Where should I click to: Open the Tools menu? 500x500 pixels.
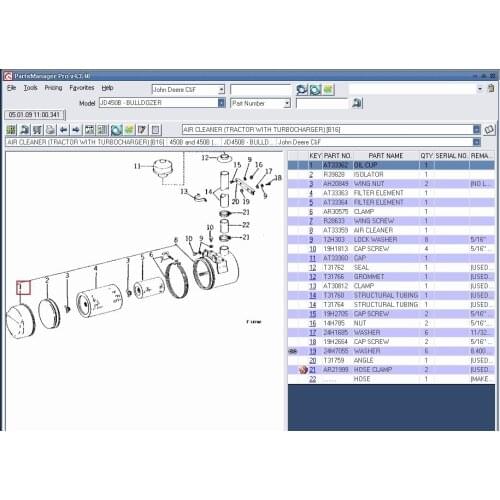[30, 88]
